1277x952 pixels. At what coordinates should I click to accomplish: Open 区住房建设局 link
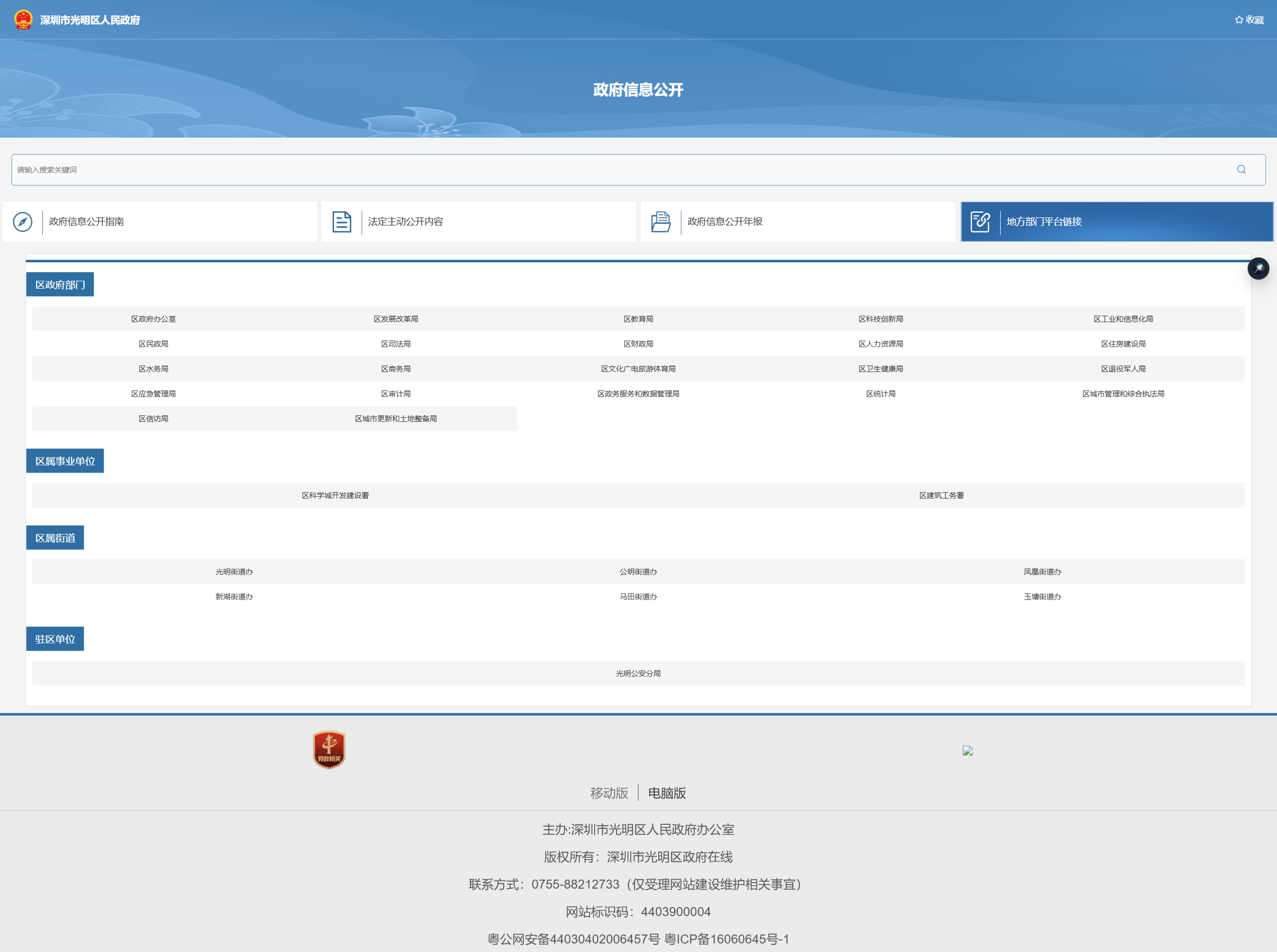(1124, 344)
